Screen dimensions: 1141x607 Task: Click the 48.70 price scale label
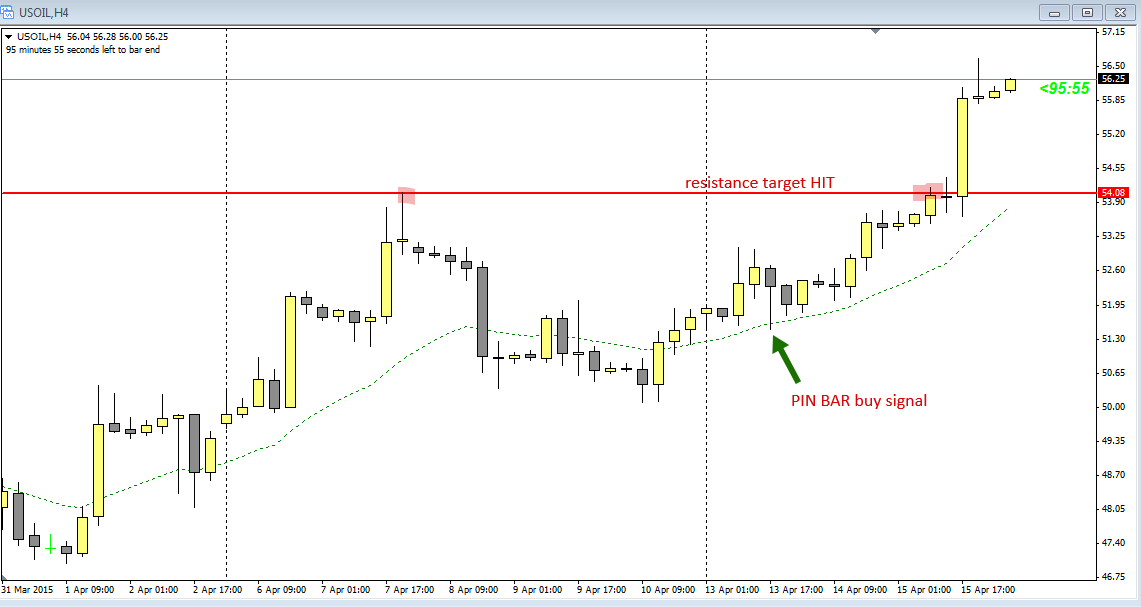pyautogui.click(x=1113, y=475)
